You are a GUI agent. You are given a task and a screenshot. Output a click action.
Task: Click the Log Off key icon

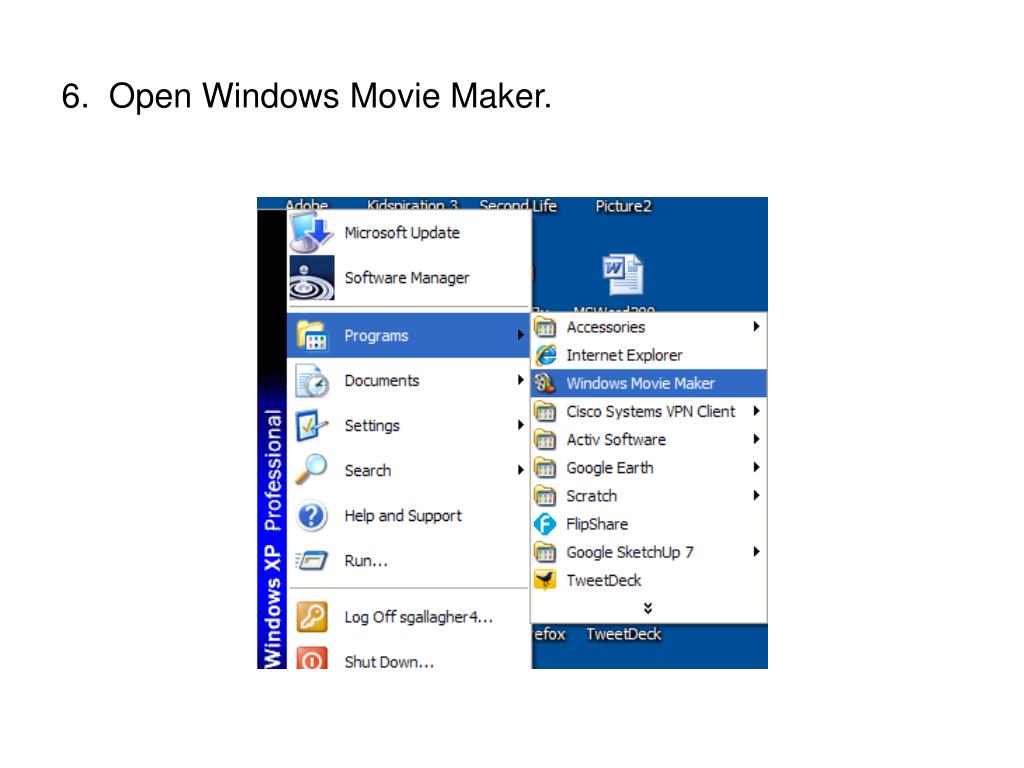[x=312, y=617]
